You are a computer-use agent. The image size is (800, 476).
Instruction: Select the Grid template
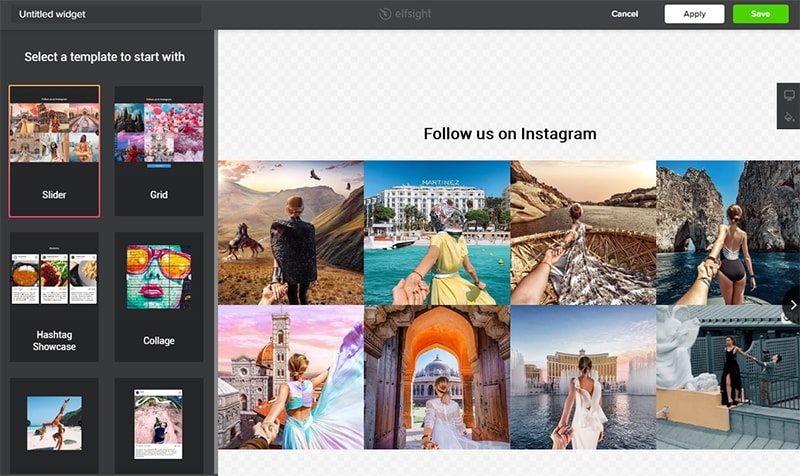pos(159,150)
